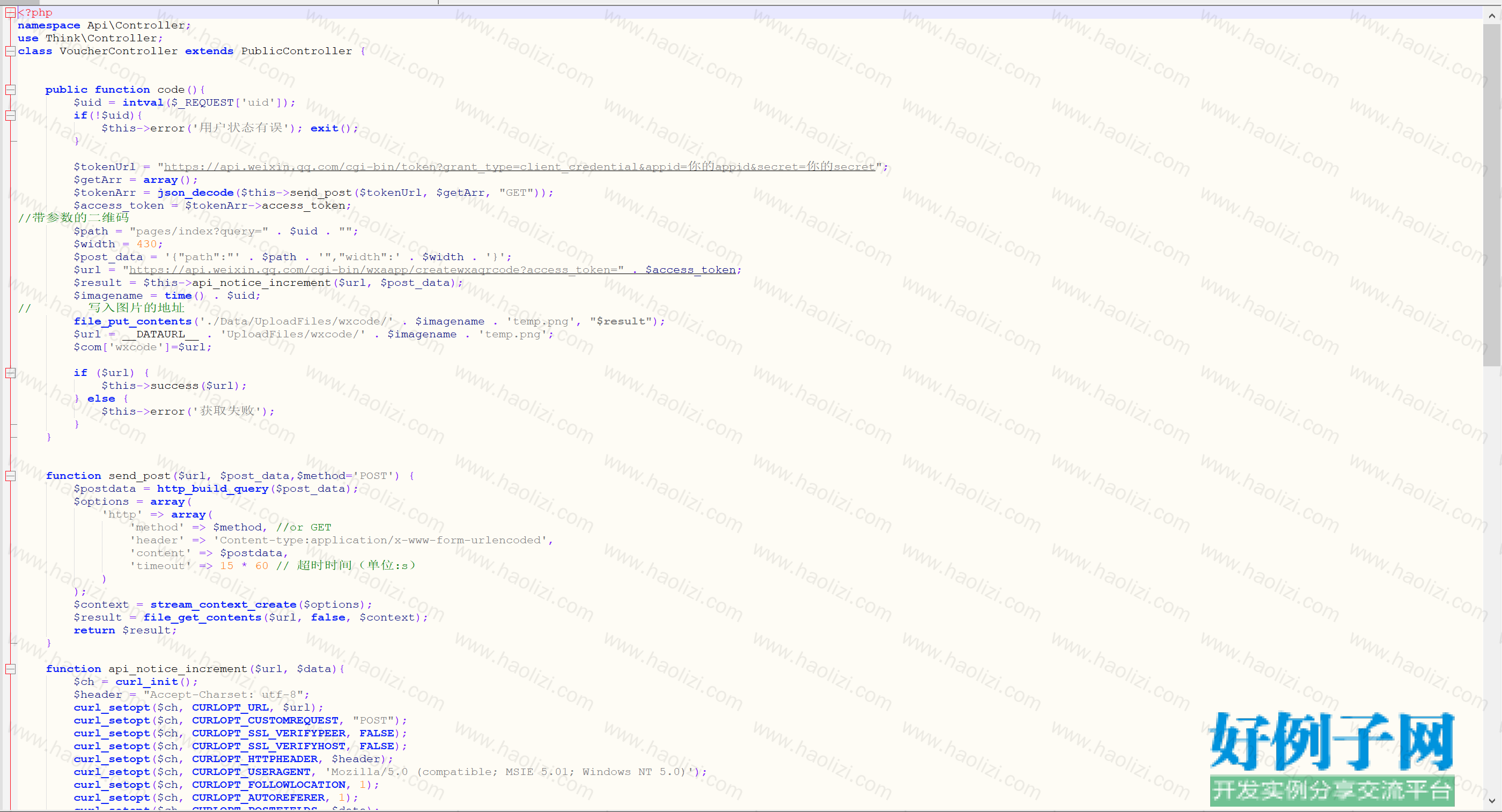The width and height of the screenshot is (1502, 812).
Task: Click the "pages/index?query=" string
Action: coord(199,231)
